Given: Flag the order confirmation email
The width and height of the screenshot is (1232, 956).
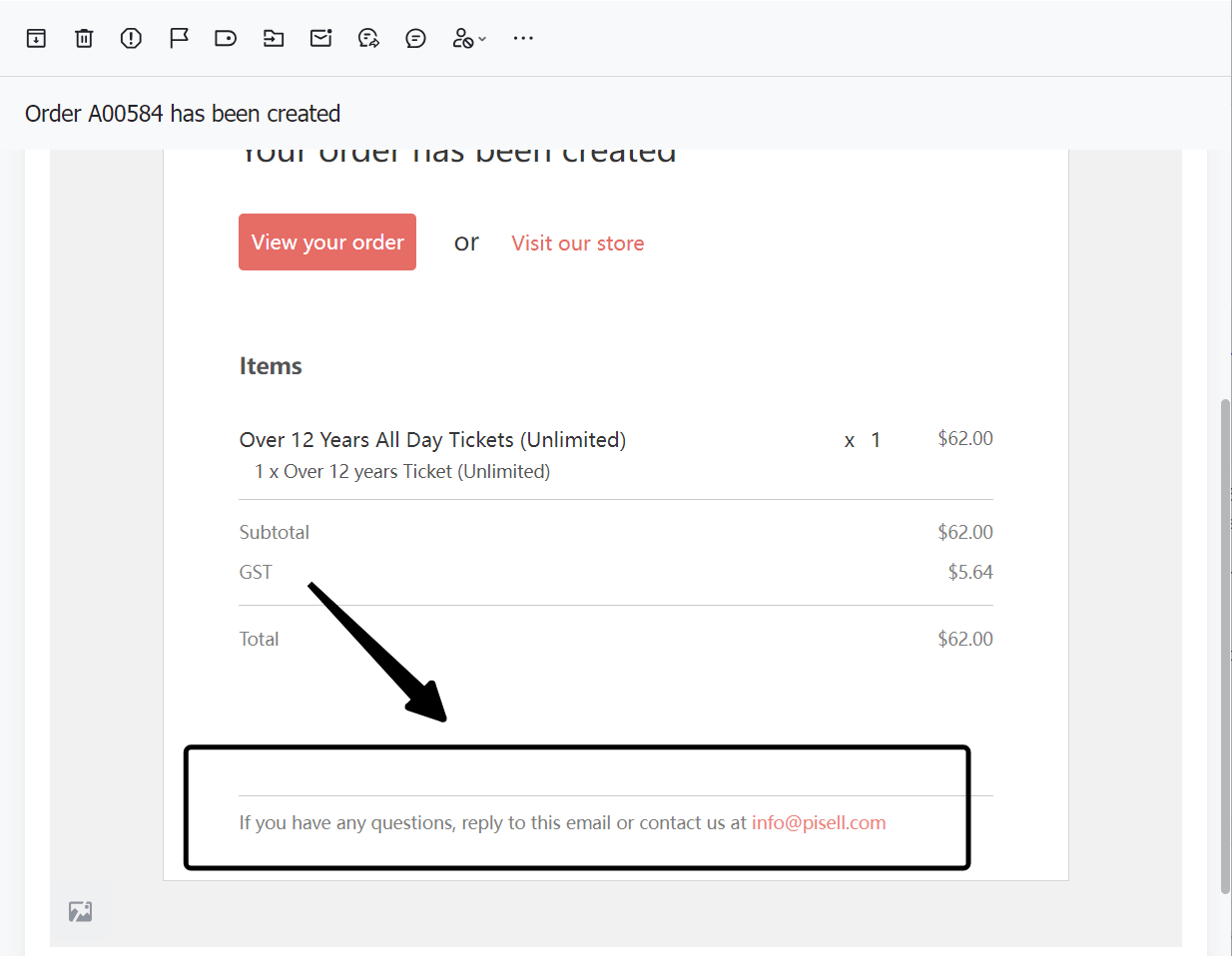Looking at the screenshot, I should tap(179, 38).
